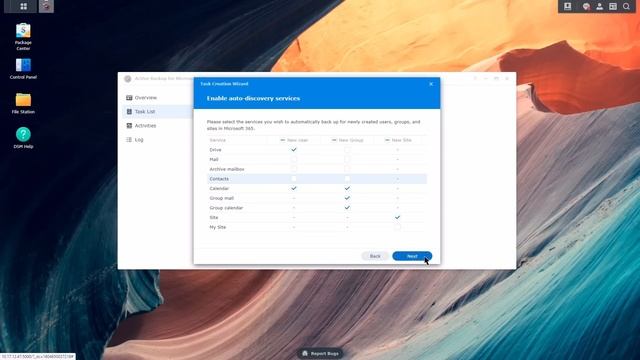Screen dimensions: 640x360
Task: Click the Service column header
Action: coord(218,140)
